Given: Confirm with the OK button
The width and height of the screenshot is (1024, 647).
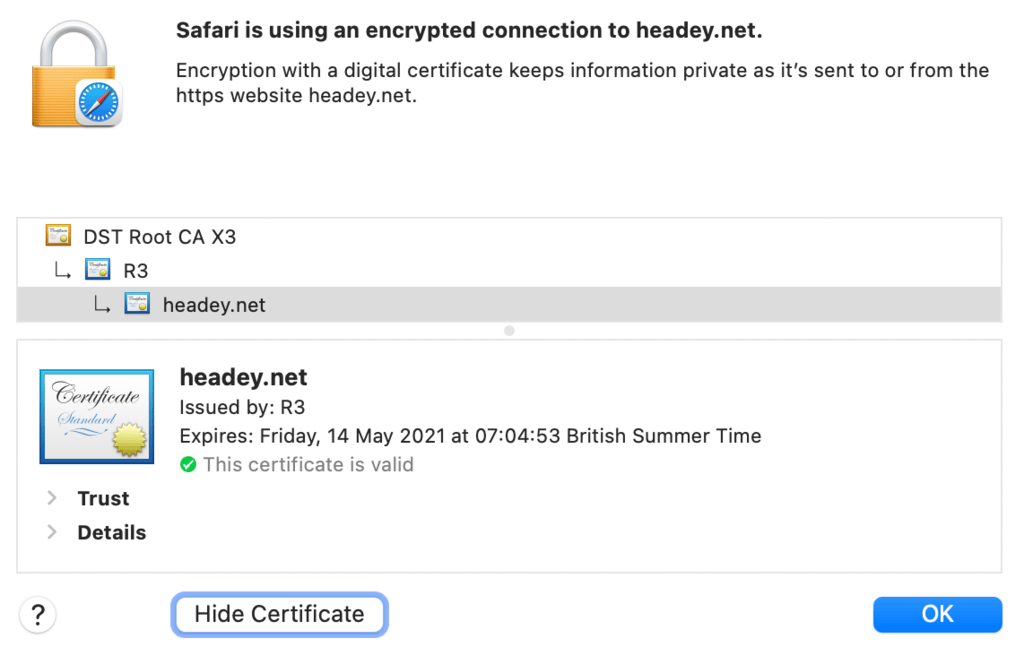Looking at the screenshot, I should (x=937, y=614).
